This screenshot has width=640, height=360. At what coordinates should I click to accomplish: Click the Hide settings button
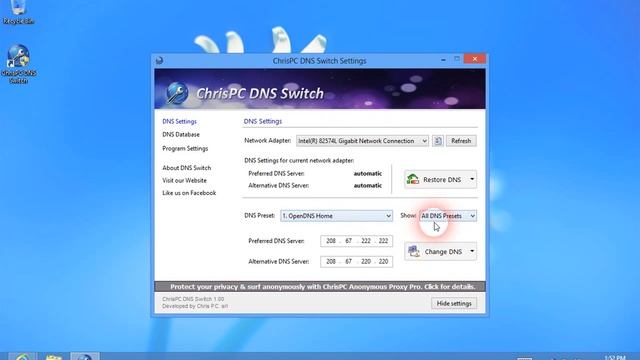point(454,303)
